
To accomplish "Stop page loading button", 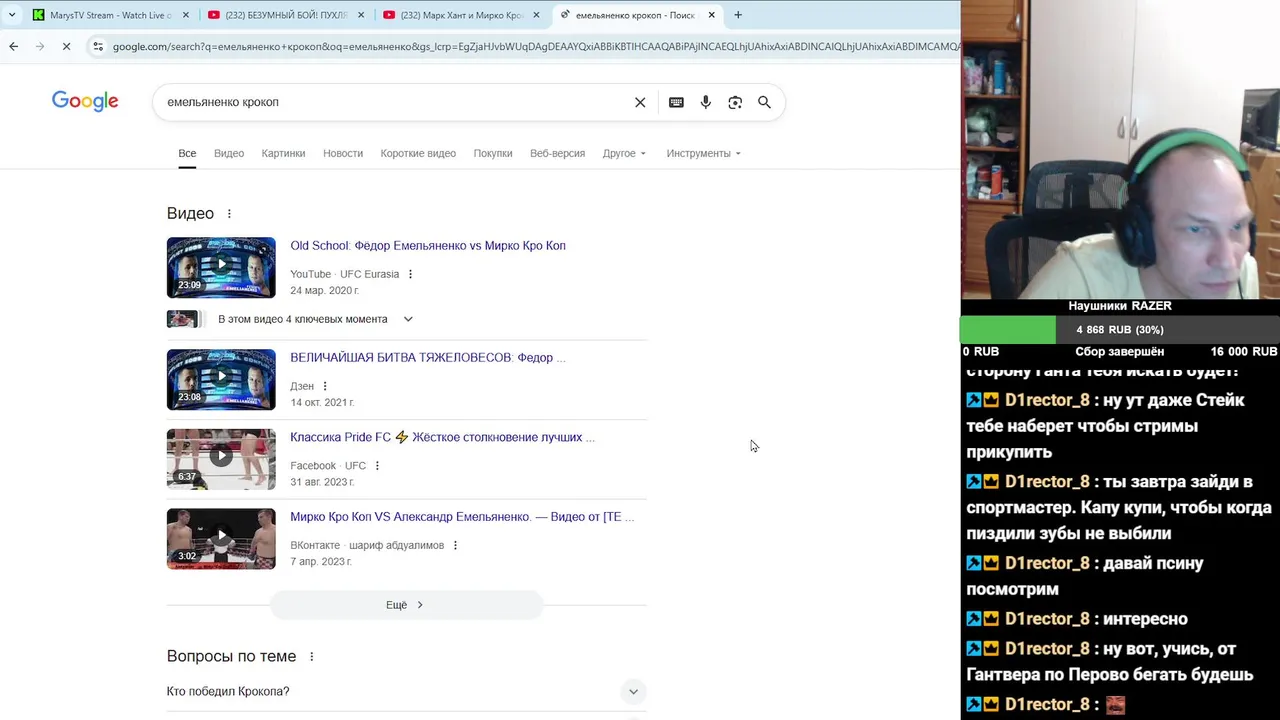I will point(66,46).
